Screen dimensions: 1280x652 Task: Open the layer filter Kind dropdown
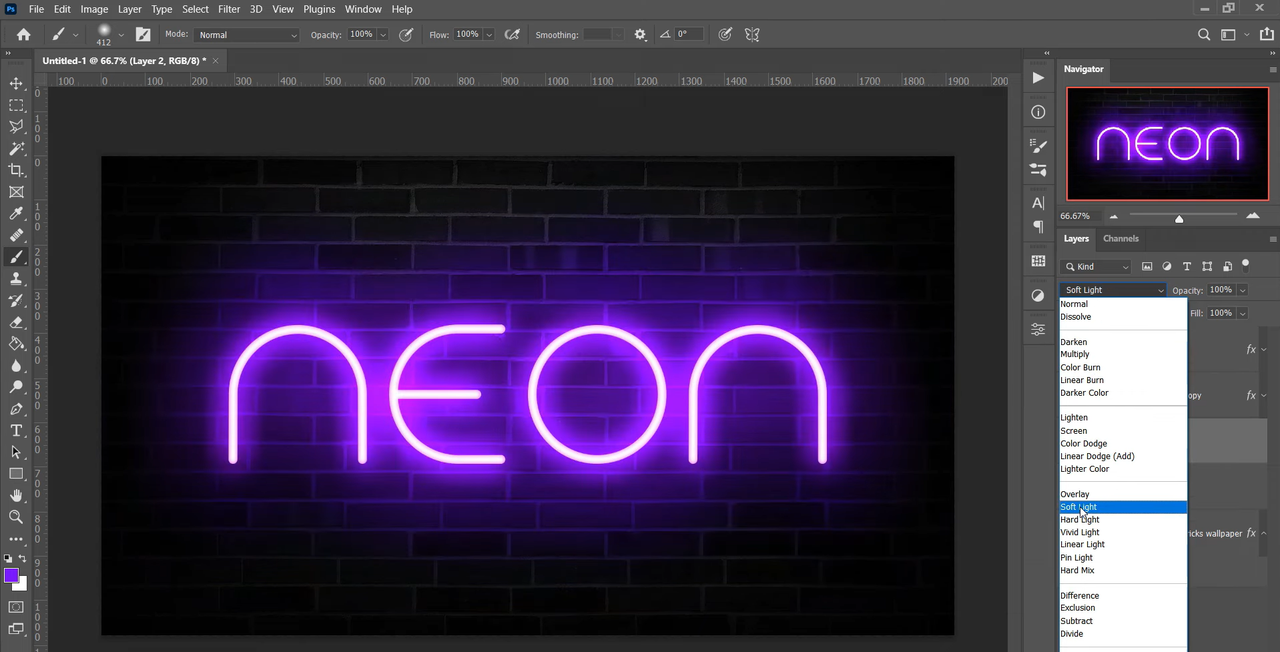(x=1096, y=266)
